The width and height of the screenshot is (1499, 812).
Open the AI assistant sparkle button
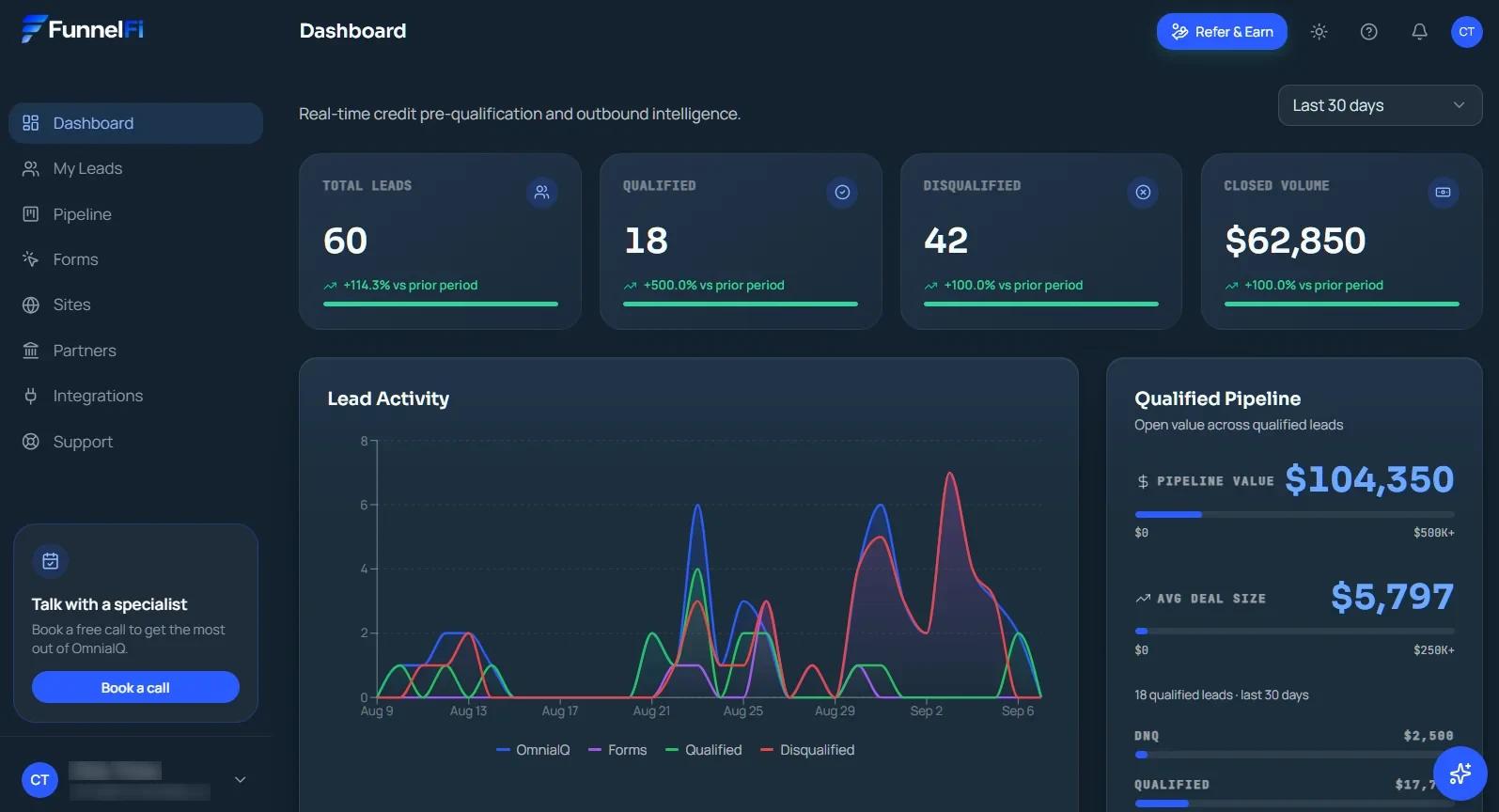(x=1460, y=773)
